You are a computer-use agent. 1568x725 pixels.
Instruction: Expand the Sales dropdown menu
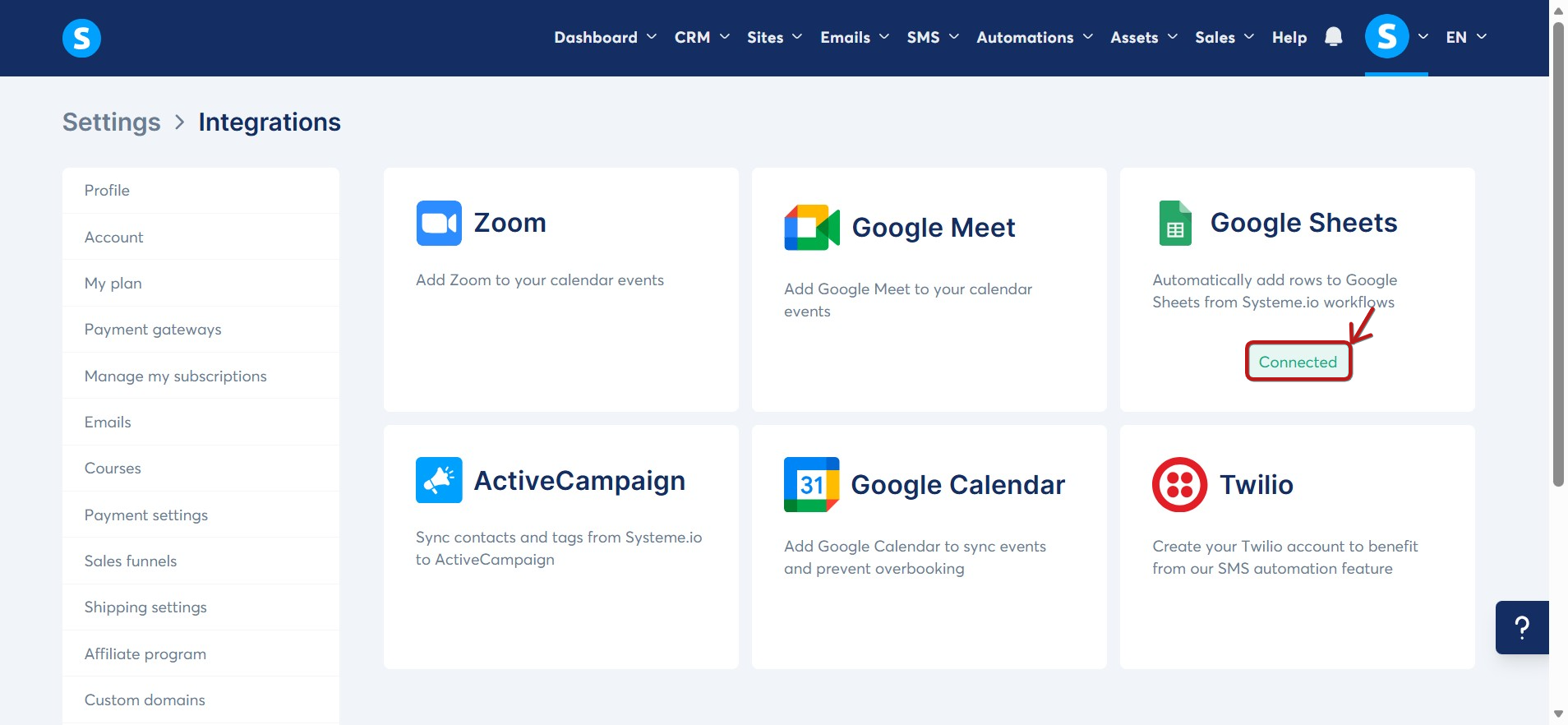[1224, 37]
